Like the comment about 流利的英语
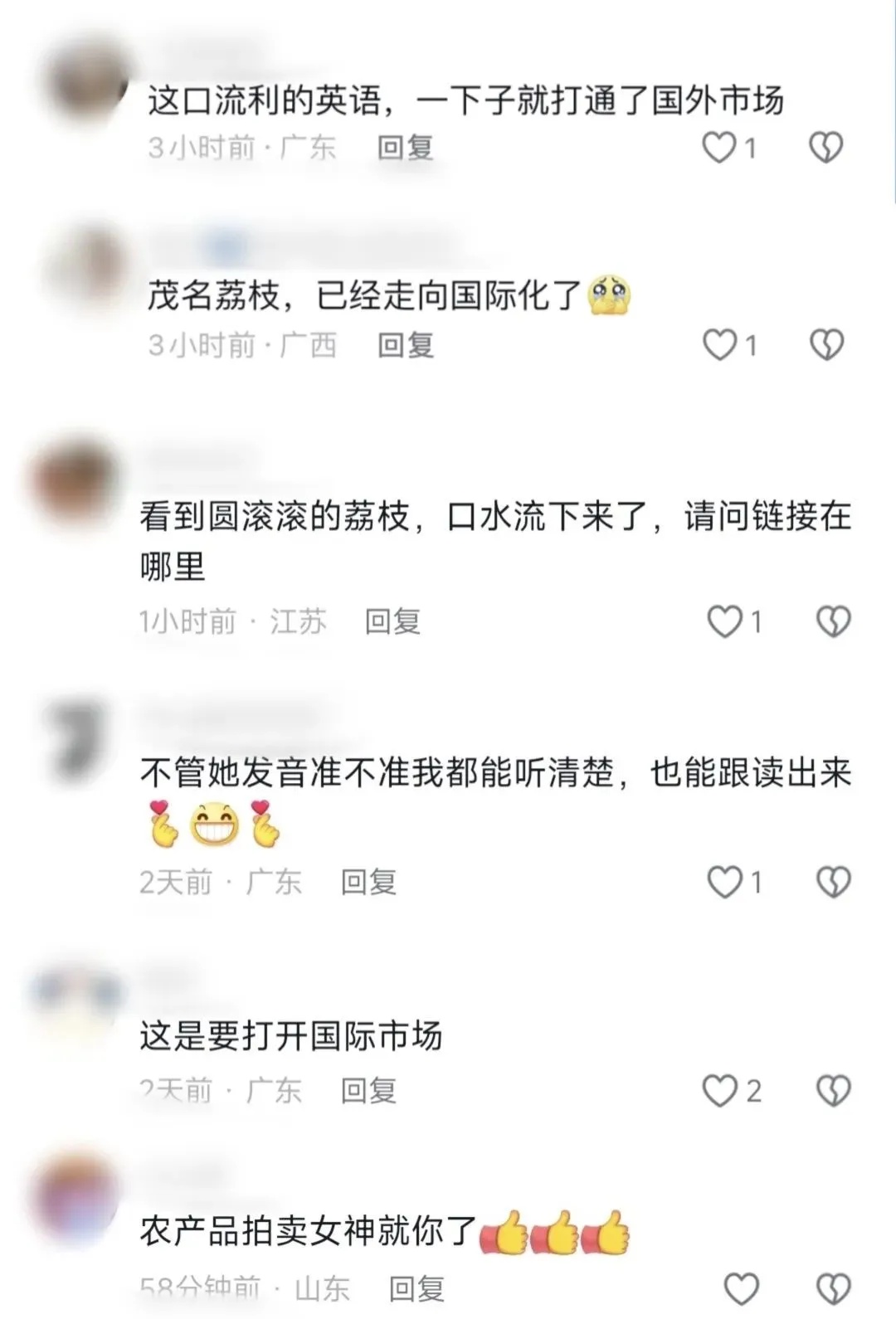The image size is (896, 1319). click(x=719, y=148)
